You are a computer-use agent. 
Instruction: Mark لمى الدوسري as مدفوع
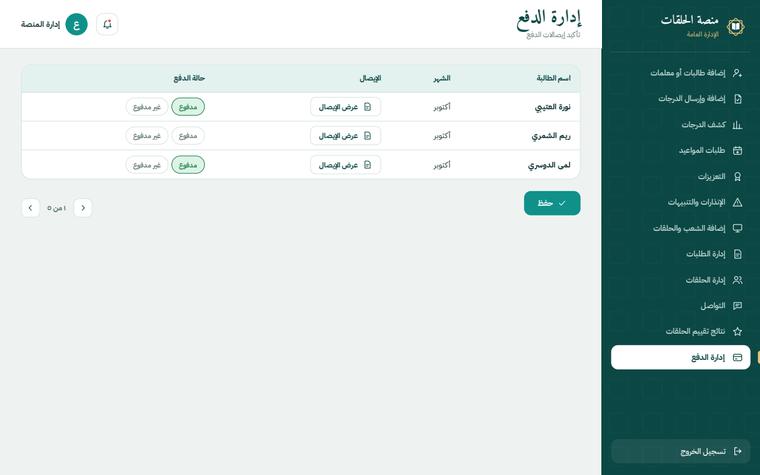188,165
